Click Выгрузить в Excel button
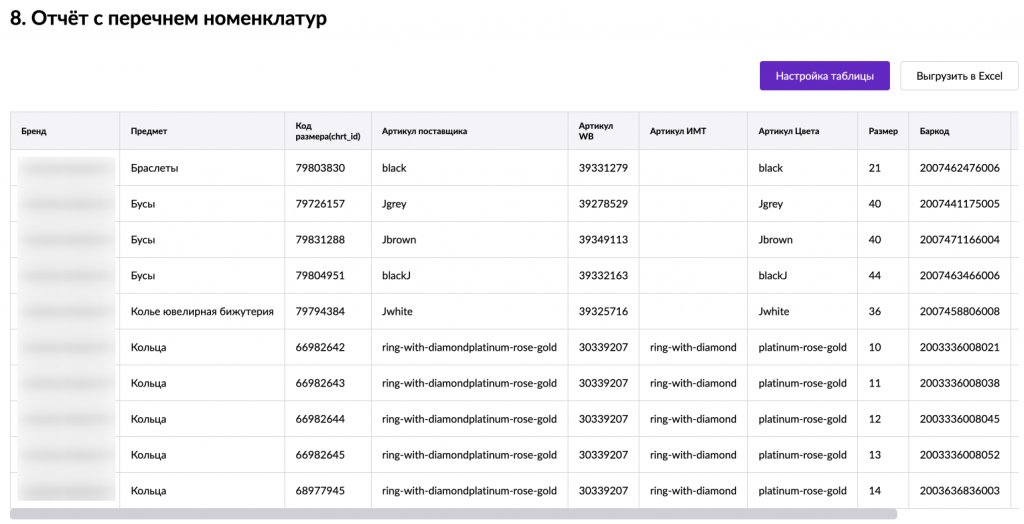1024x524 pixels. point(959,76)
